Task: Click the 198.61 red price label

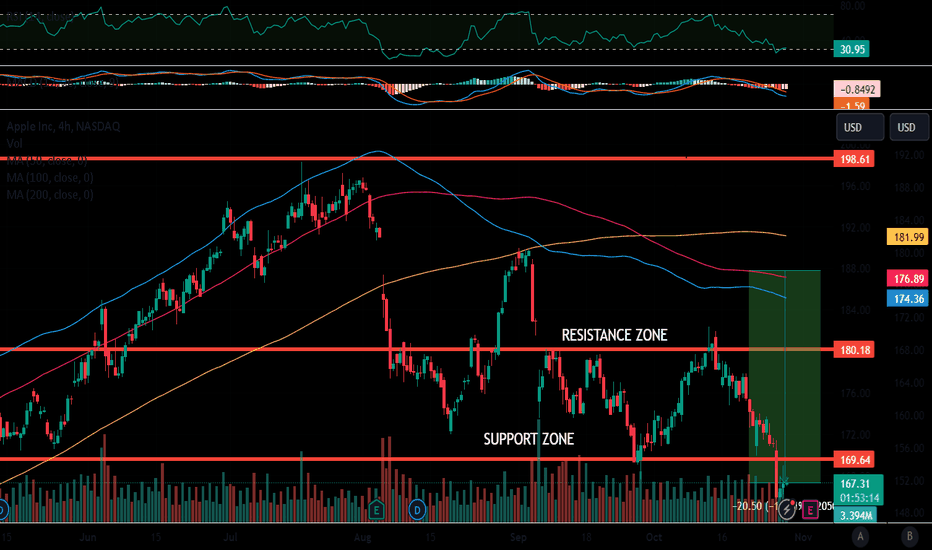Action: [x=854, y=159]
